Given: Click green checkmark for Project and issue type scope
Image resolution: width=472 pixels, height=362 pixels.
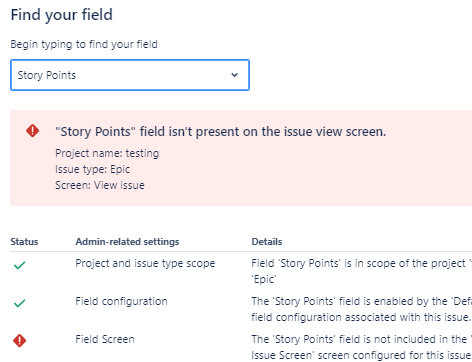Looking at the screenshot, I should tap(19, 265).
